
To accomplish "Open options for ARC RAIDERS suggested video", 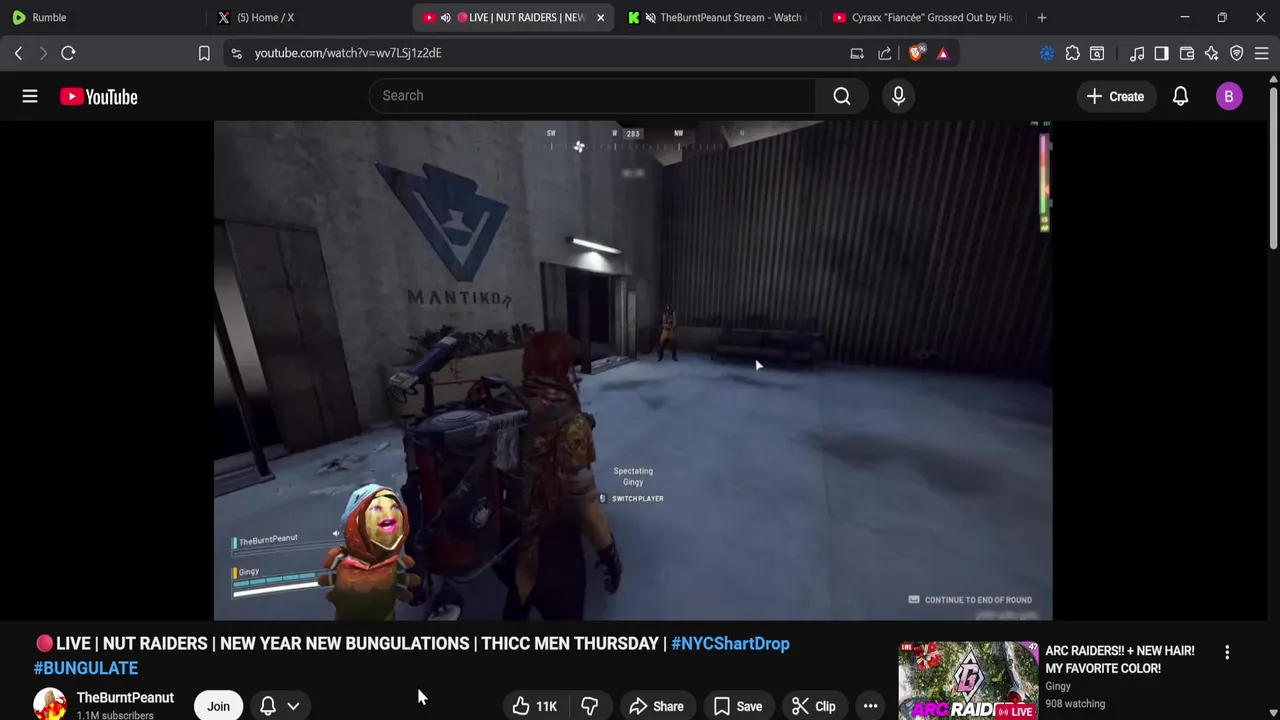I will pos(1227,652).
